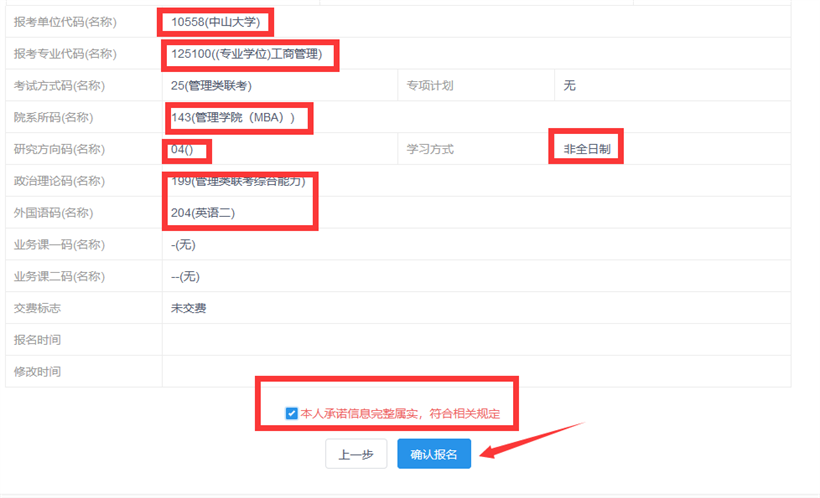The height and width of the screenshot is (498, 820).
Task: Click the 学习方式 label
Action: (430, 149)
